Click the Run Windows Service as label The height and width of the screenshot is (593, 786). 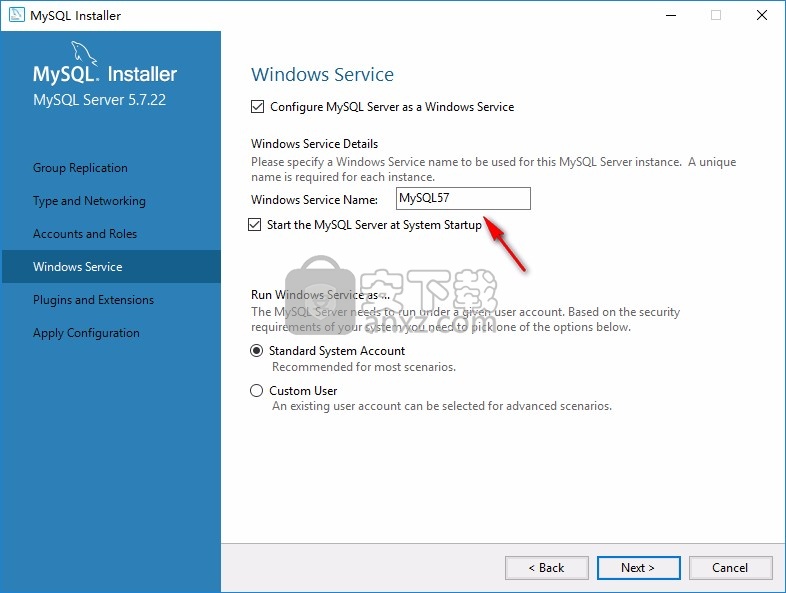[x=320, y=295]
